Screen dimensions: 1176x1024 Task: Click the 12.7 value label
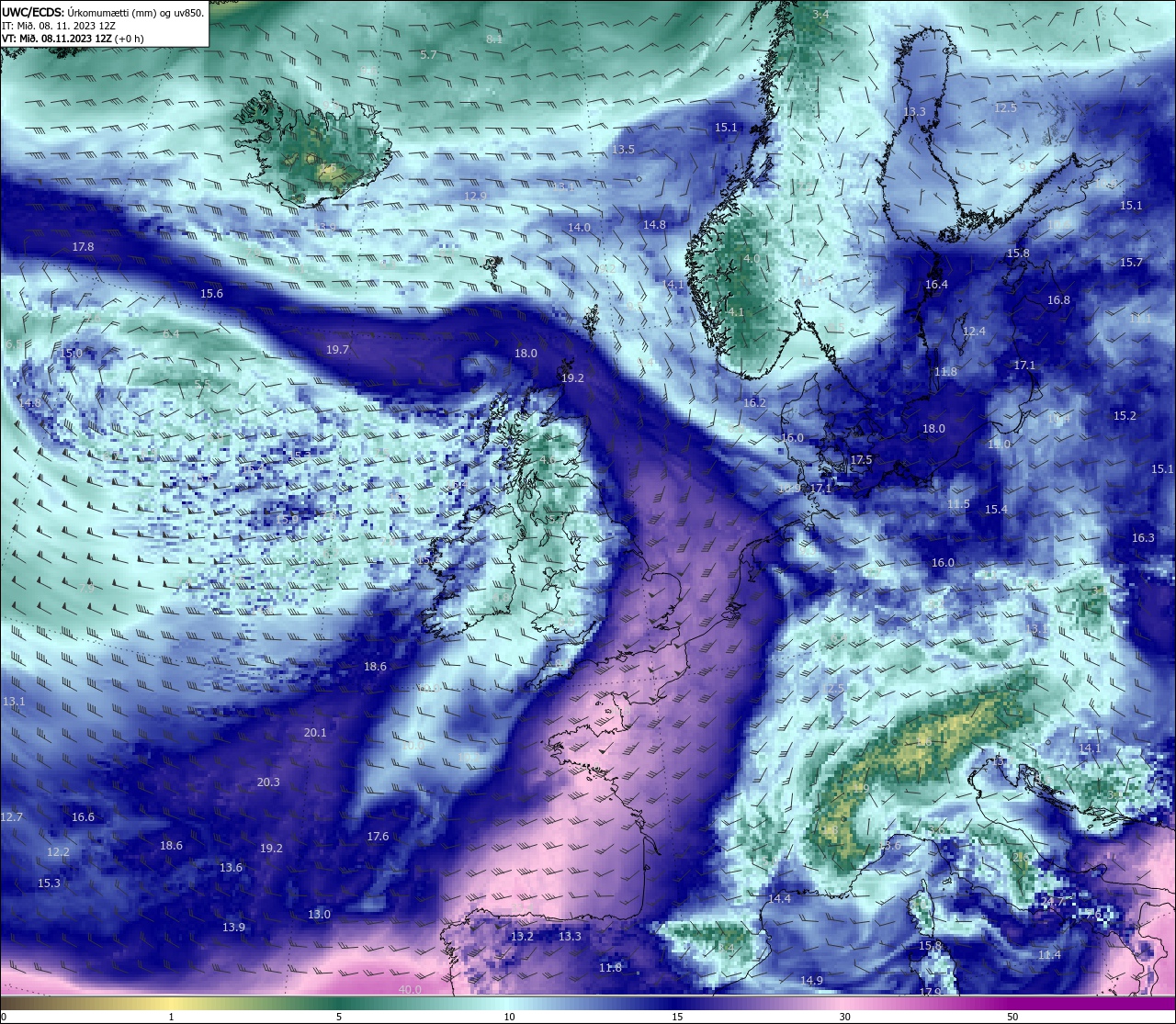pyautogui.click(x=12, y=817)
